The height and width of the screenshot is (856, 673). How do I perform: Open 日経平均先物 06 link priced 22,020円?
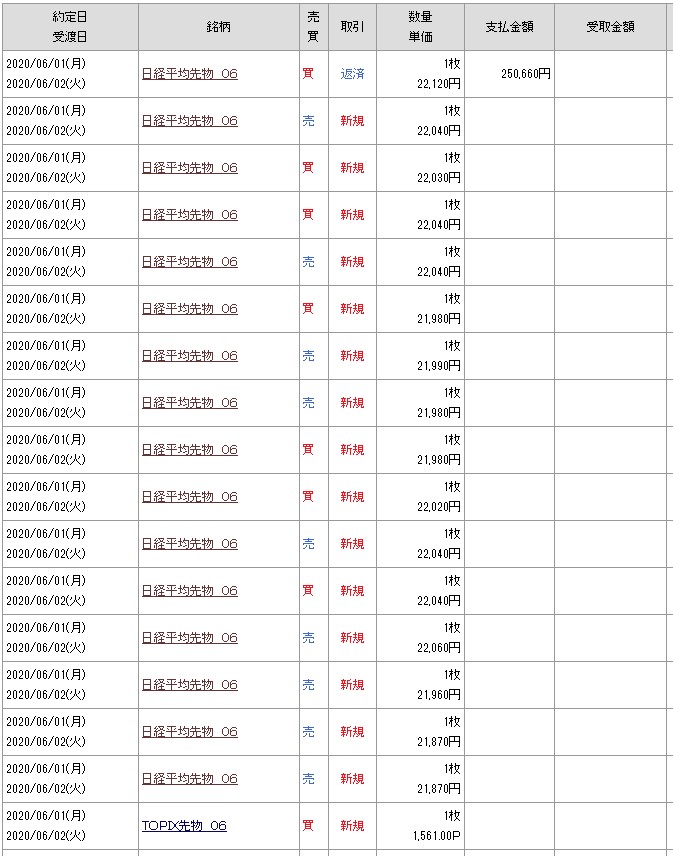point(190,497)
